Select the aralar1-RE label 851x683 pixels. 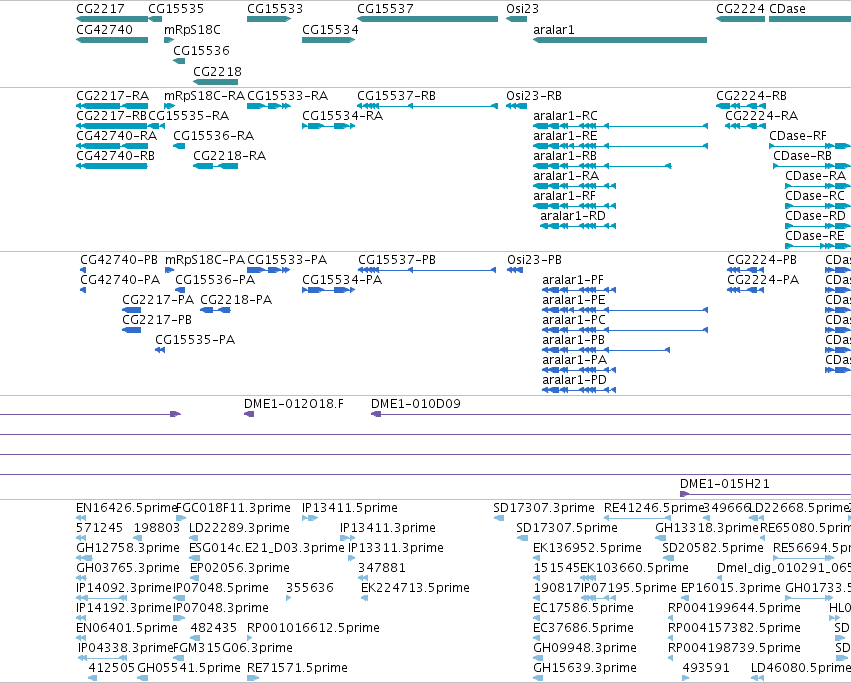click(565, 136)
